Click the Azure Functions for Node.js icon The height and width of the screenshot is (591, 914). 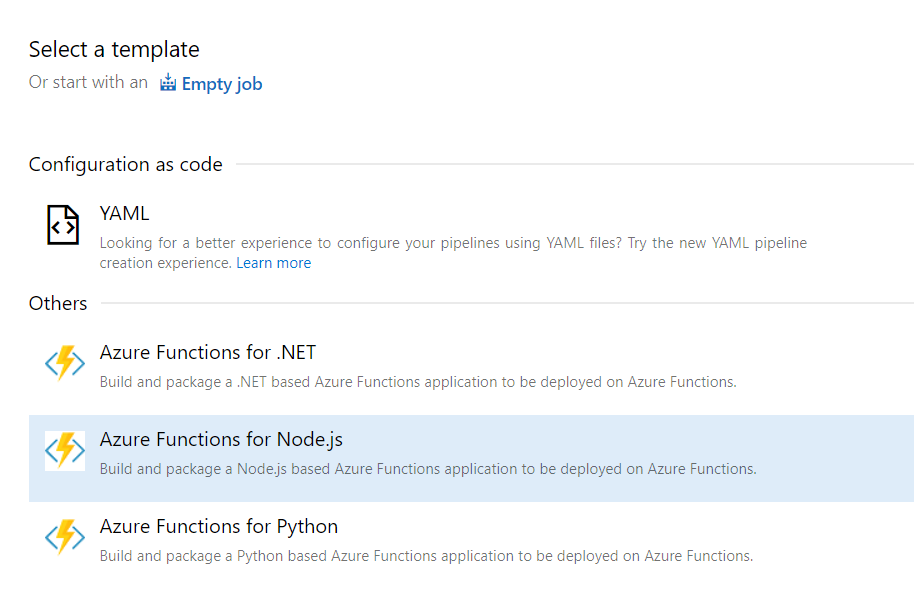(65, 451)
